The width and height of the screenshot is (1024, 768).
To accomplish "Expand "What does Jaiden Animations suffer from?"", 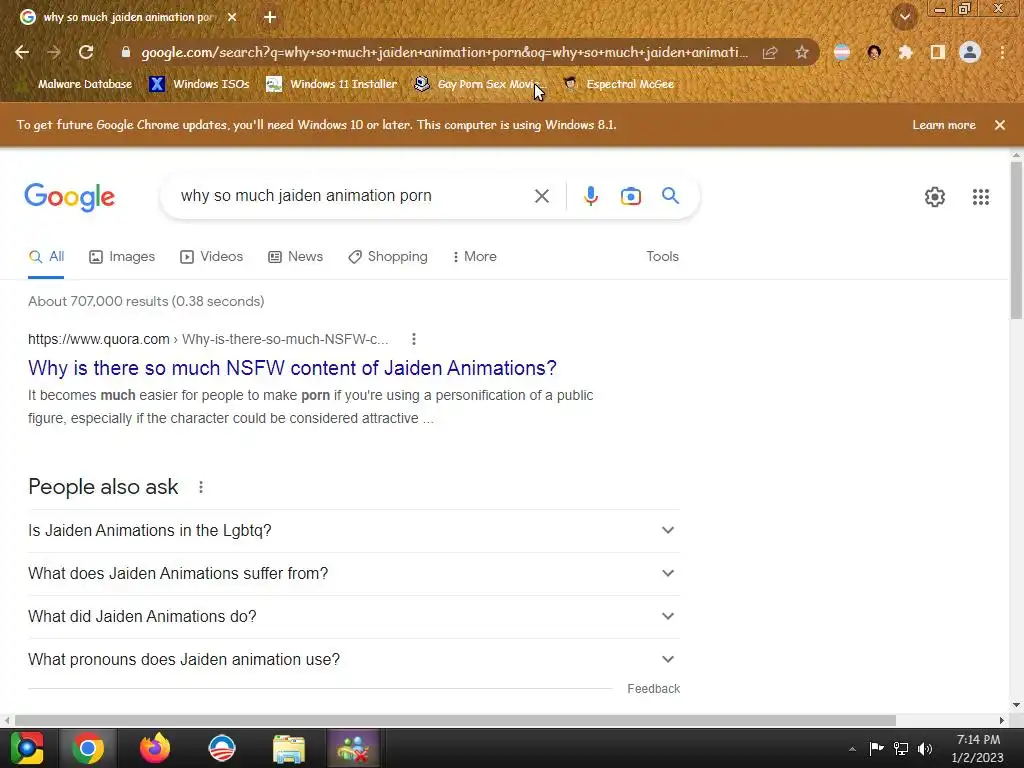I will click(354, 573).
